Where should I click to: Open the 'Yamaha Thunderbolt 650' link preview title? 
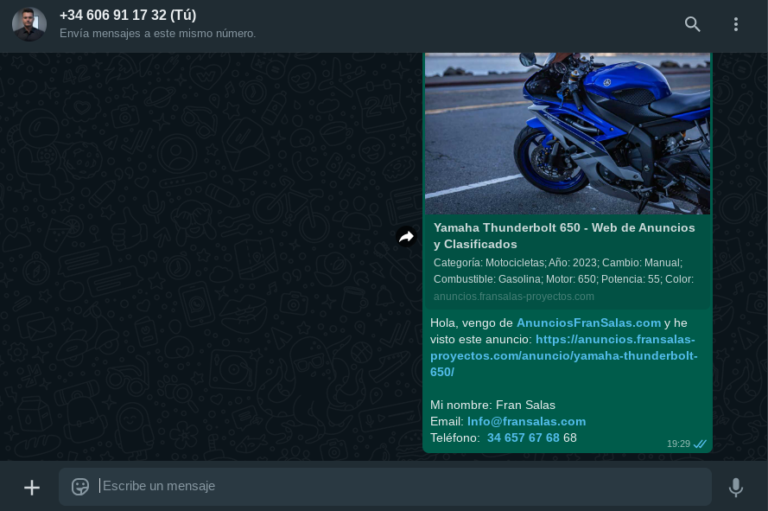tap(564, 236)
